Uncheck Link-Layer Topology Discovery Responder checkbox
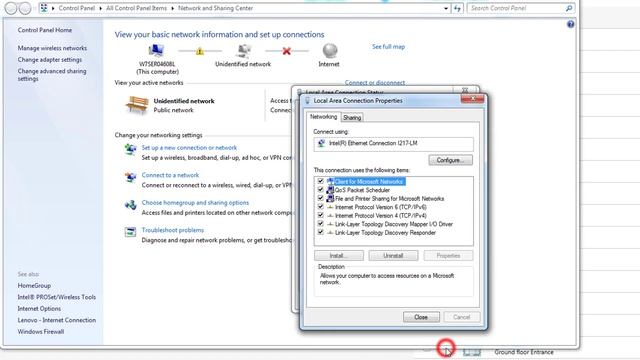 point(320,232)
